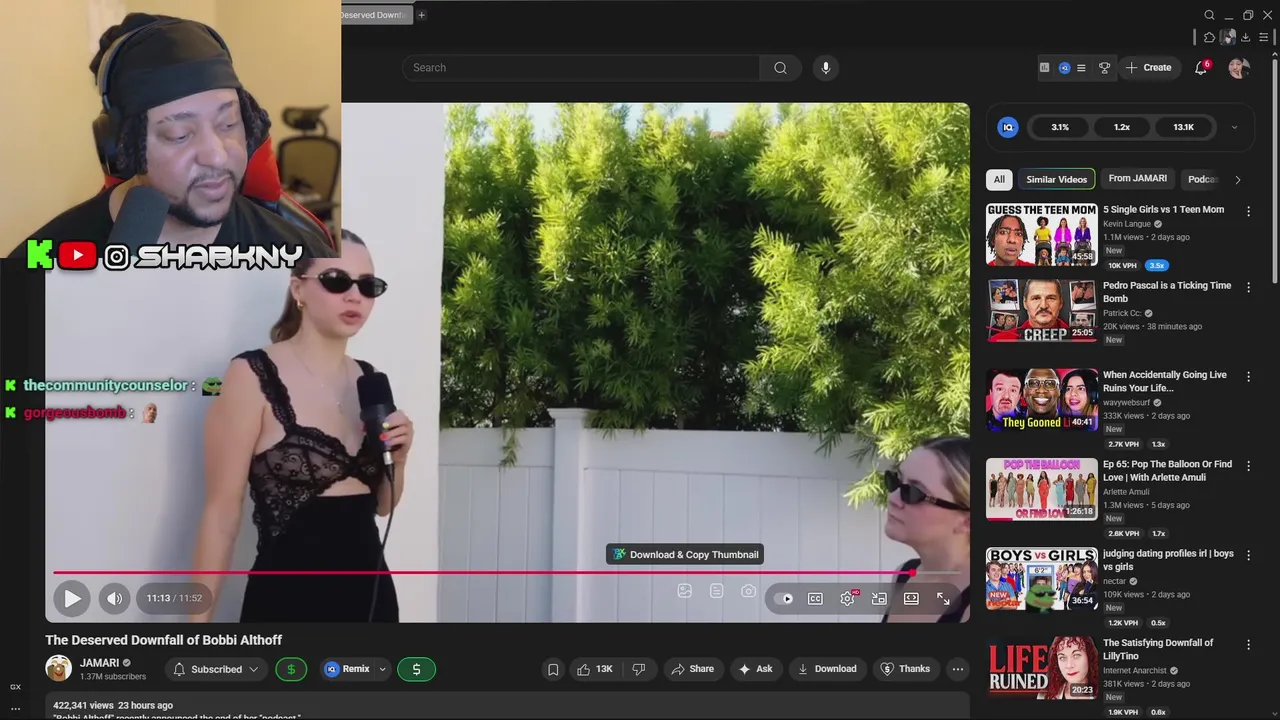Click the Download button below video

coord(827,669)
